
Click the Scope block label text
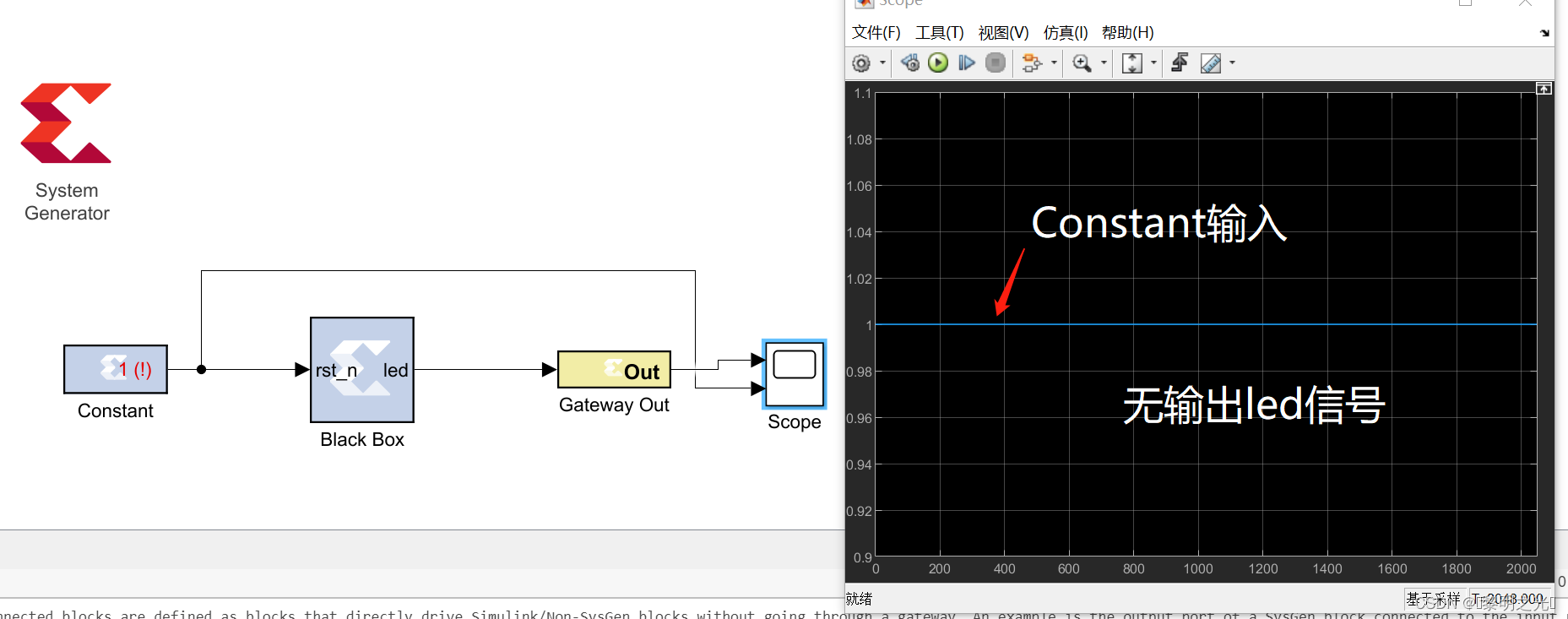pyautogui.click(x=795, y=422)
